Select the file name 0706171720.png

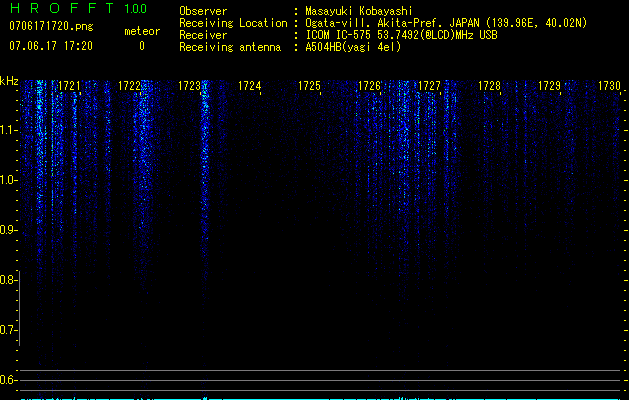(51, 26)
